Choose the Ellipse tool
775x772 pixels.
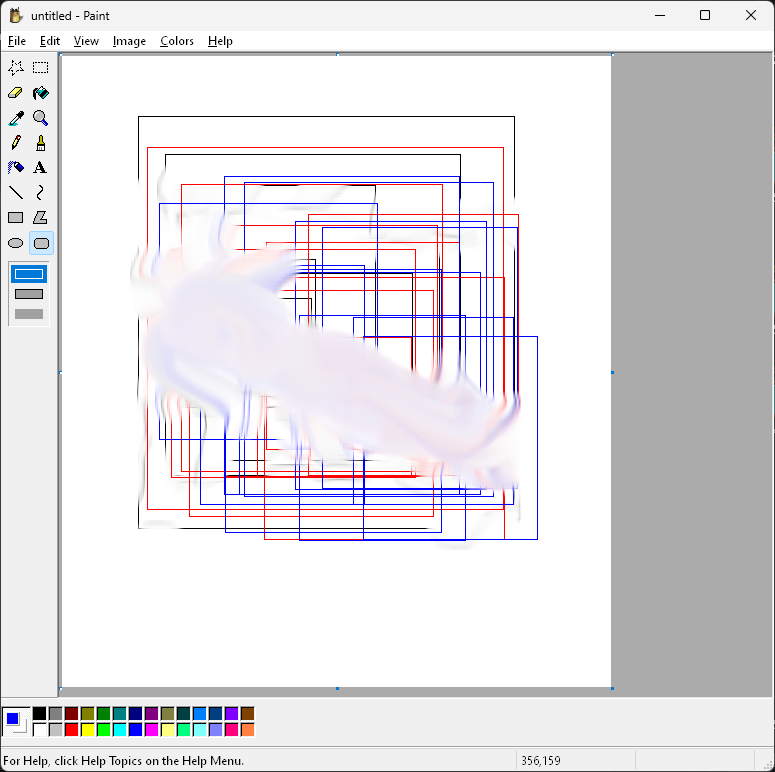tap(16, 243)
